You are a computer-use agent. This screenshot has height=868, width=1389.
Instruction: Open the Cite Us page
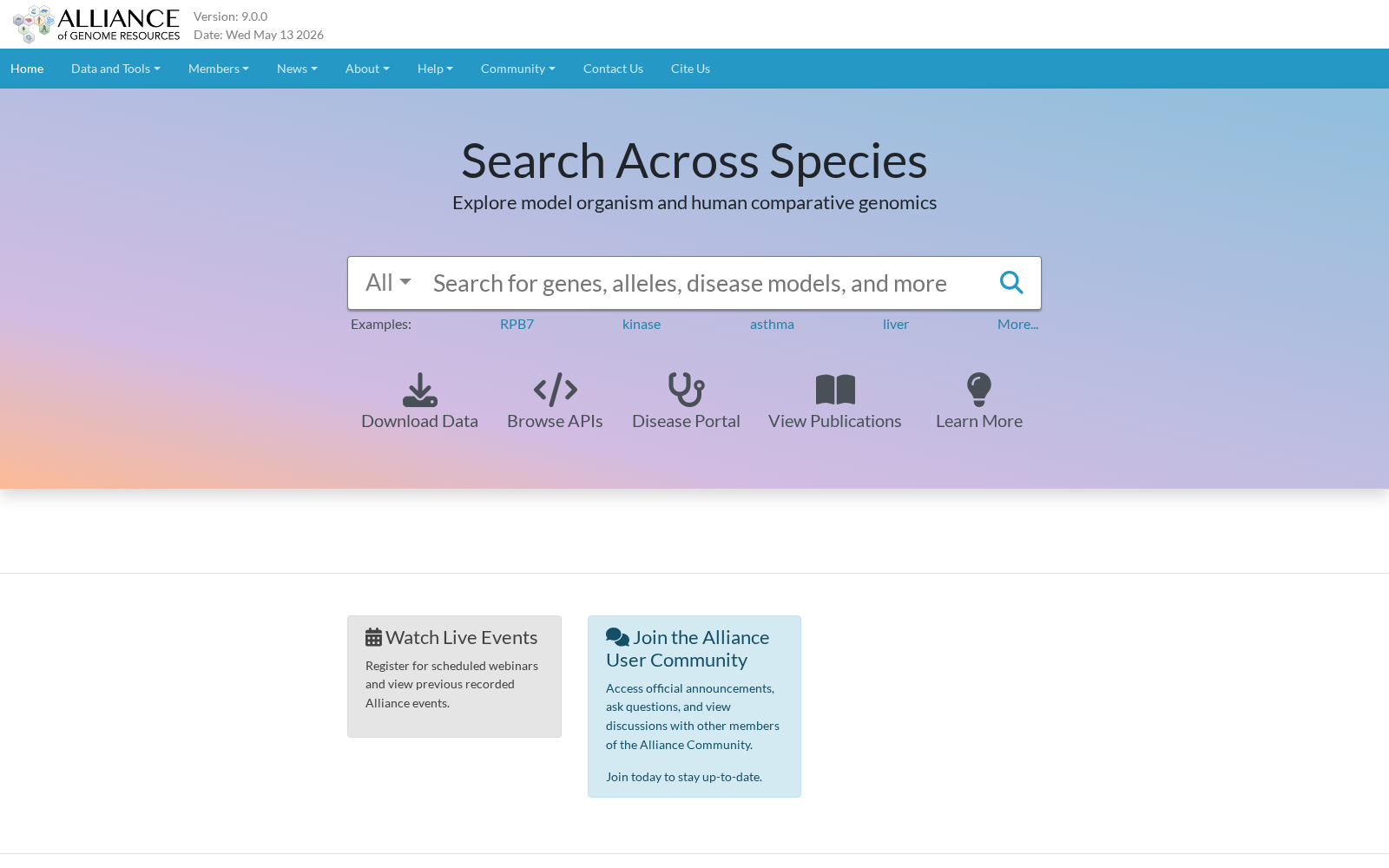coord(690,69)
